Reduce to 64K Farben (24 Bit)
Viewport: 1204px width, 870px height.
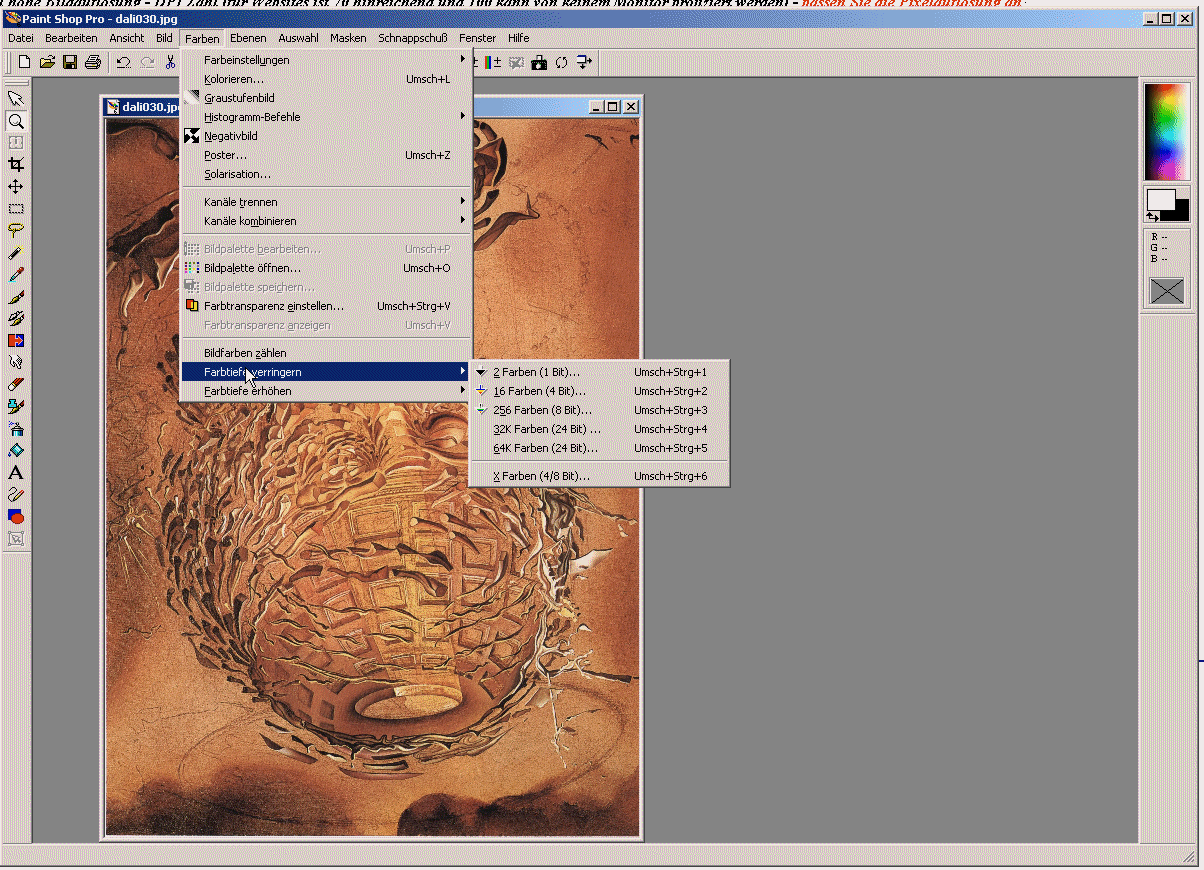[x=599, y=448]
